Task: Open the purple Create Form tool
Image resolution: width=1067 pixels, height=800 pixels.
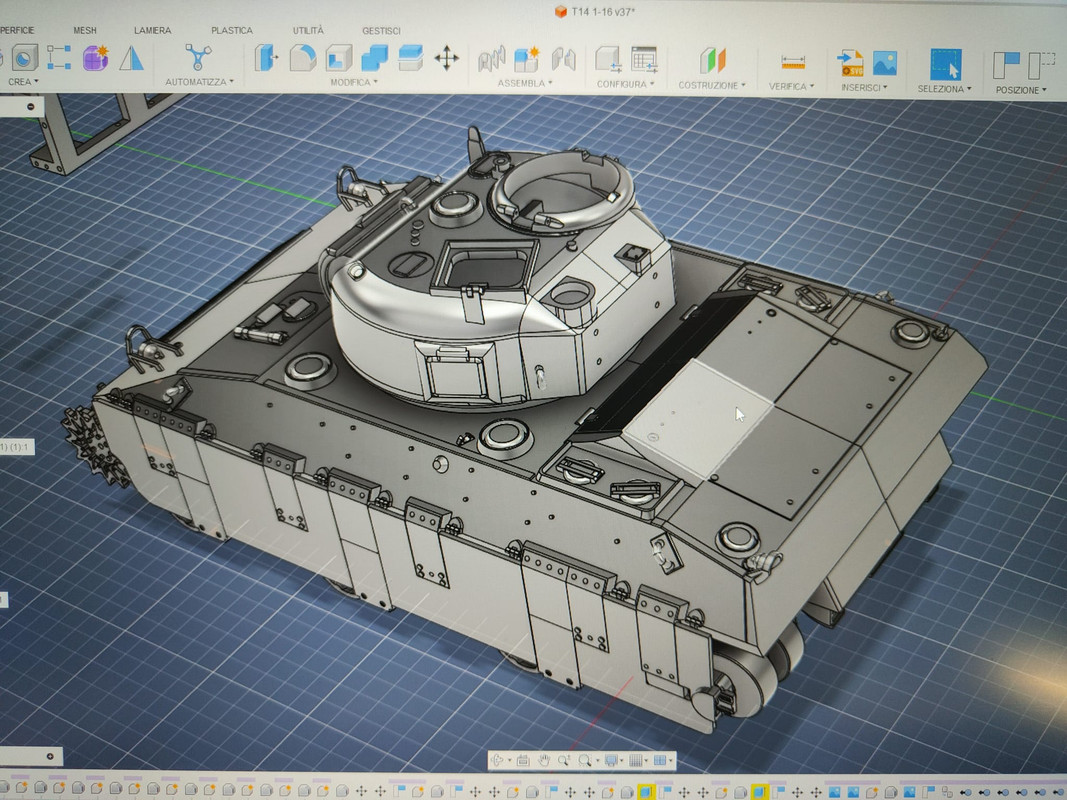Action: (x=95, y=58)
